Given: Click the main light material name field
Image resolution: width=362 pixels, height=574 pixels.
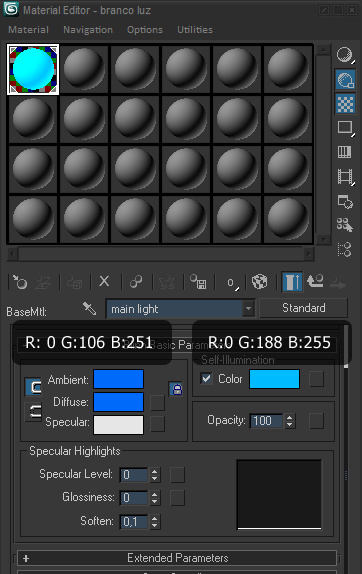Looking at the screenshot, I should point(174,309).
